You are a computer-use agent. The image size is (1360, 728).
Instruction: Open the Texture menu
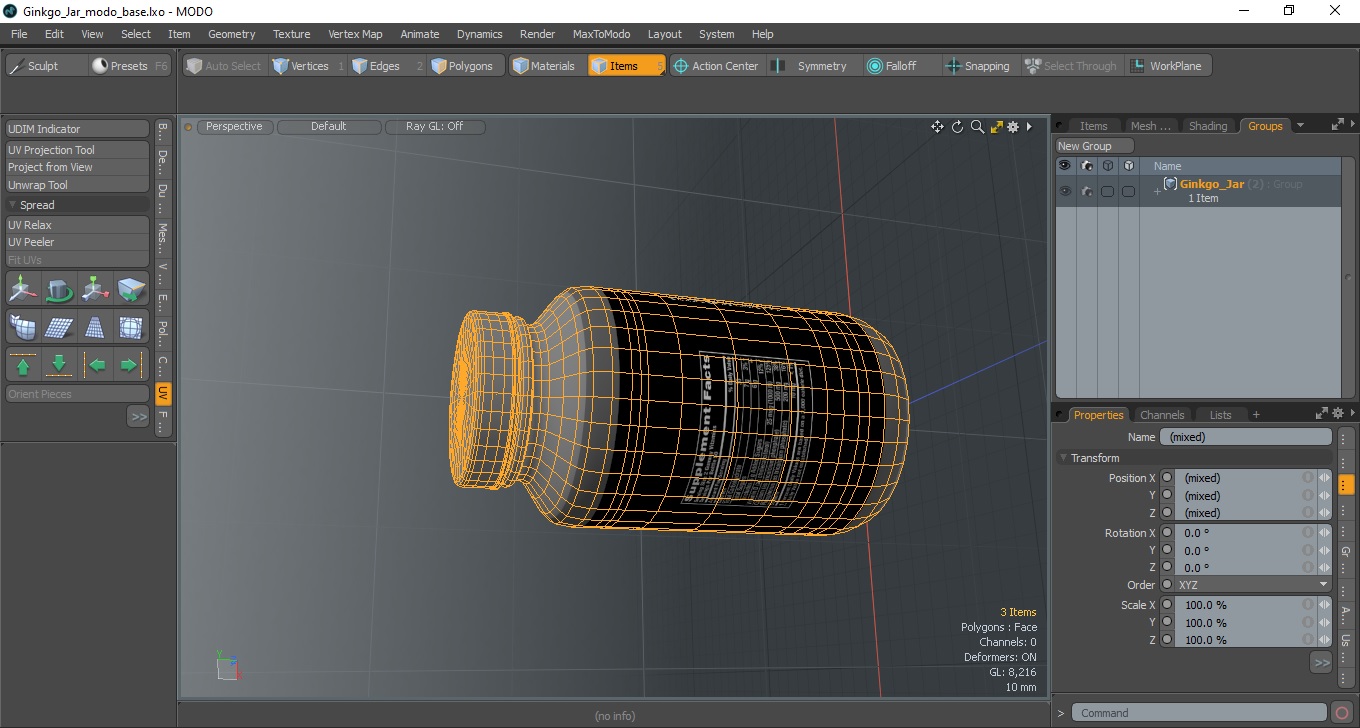(x=291, y=34)
